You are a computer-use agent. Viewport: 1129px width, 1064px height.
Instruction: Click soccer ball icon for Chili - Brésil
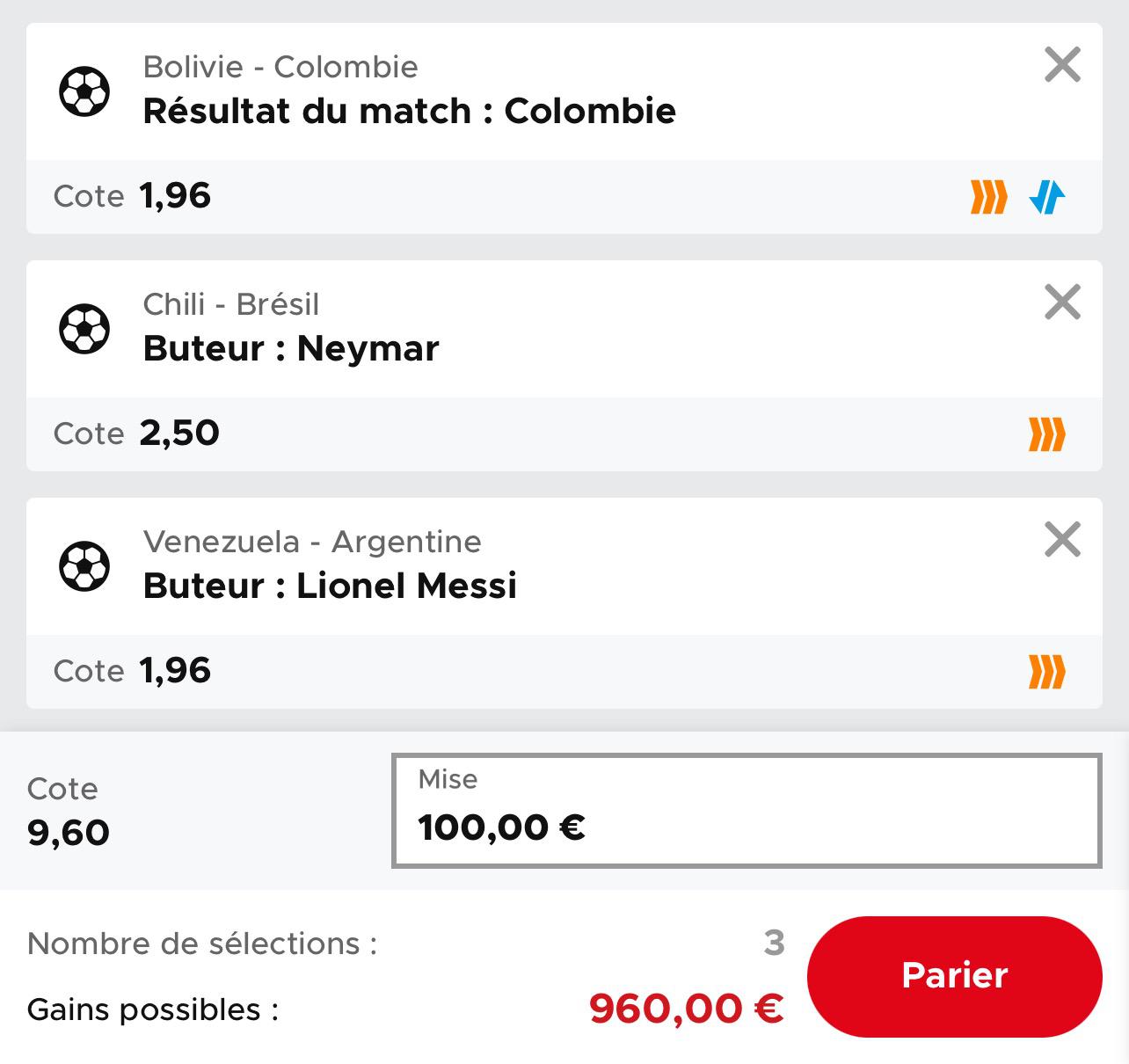tap(84, 328)
